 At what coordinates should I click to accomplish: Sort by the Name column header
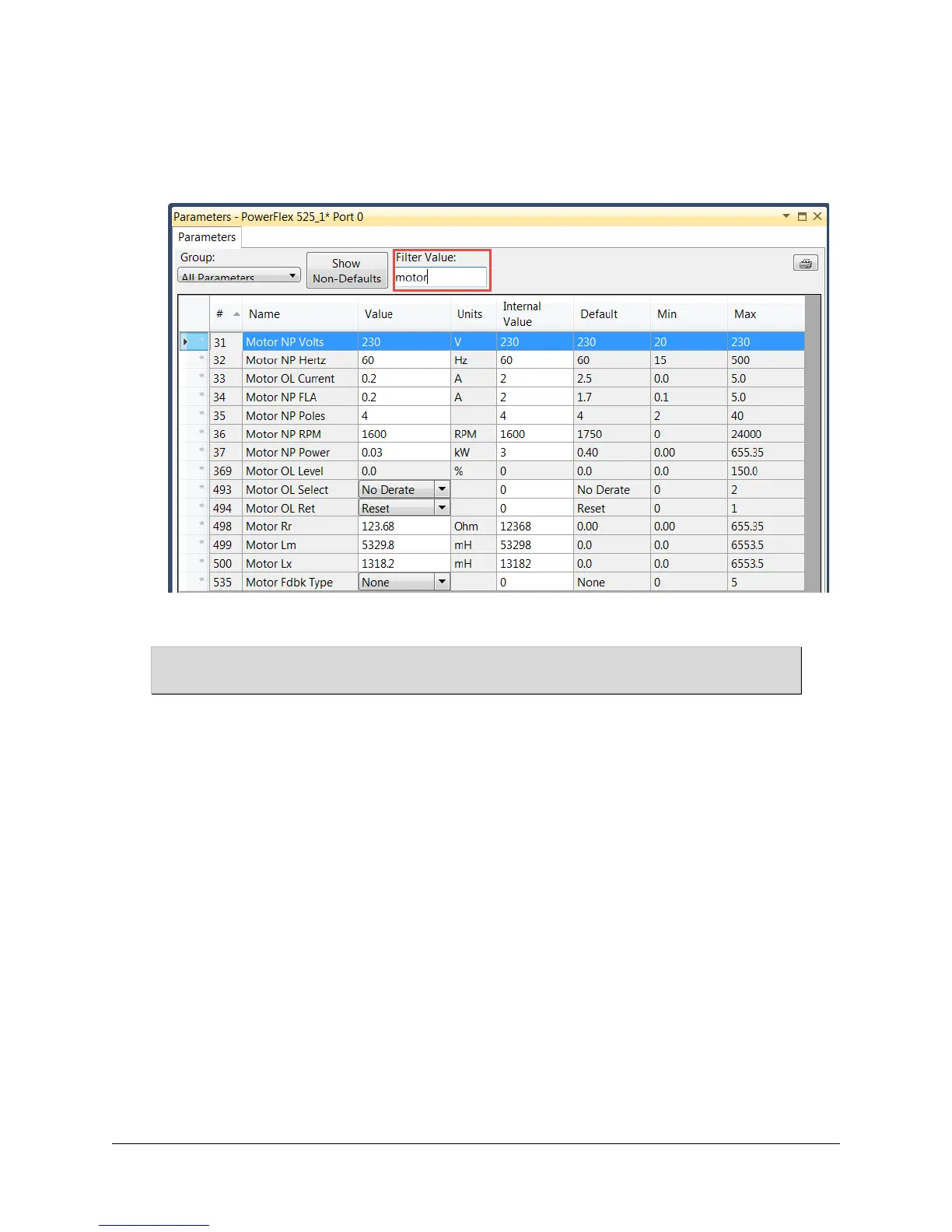coord(300,313)
